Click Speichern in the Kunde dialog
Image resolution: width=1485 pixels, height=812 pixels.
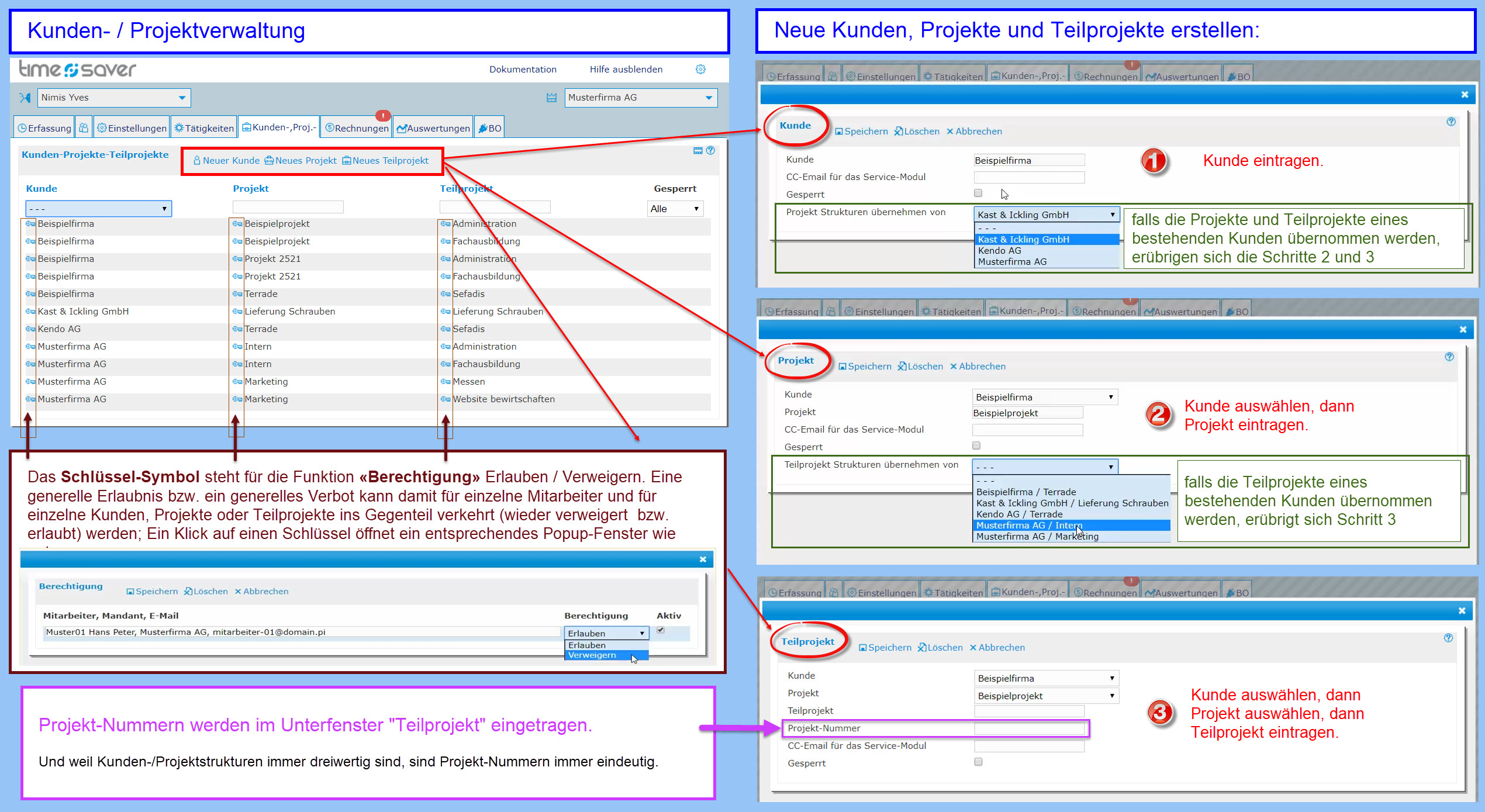tap(861, 132)
